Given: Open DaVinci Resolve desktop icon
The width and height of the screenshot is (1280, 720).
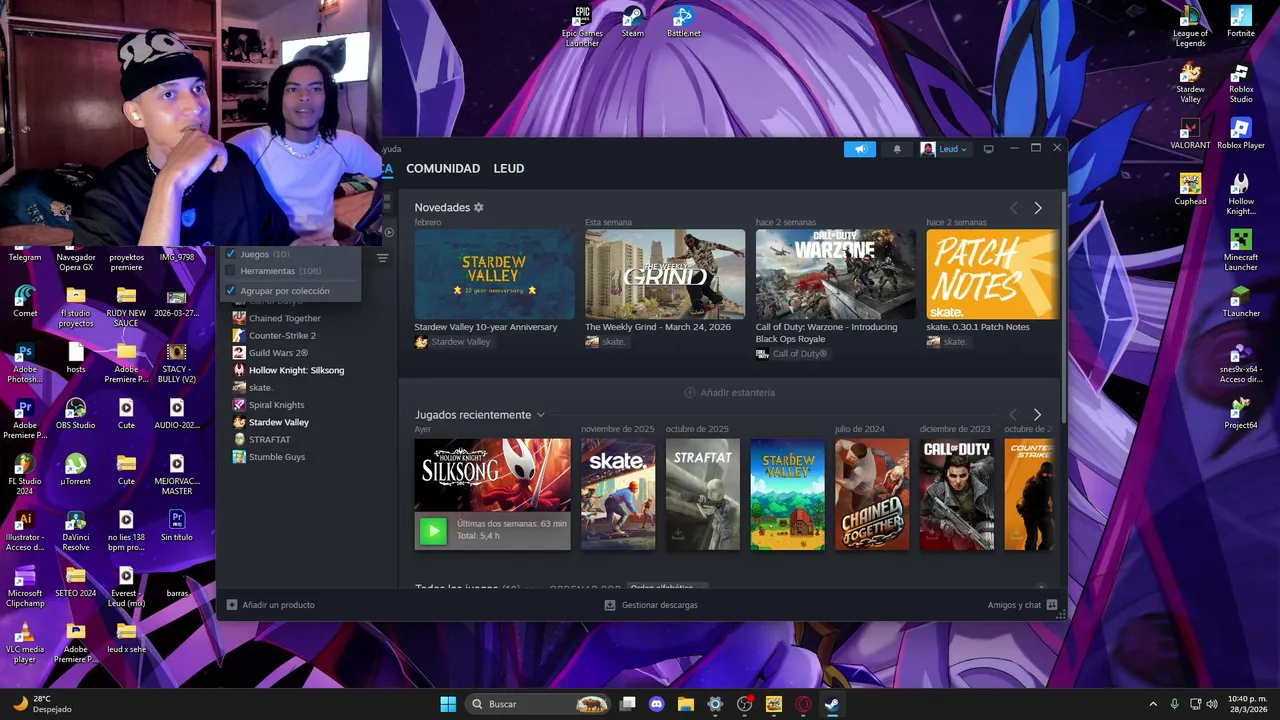Looking at the screenshot, I should tap(76, 531).
